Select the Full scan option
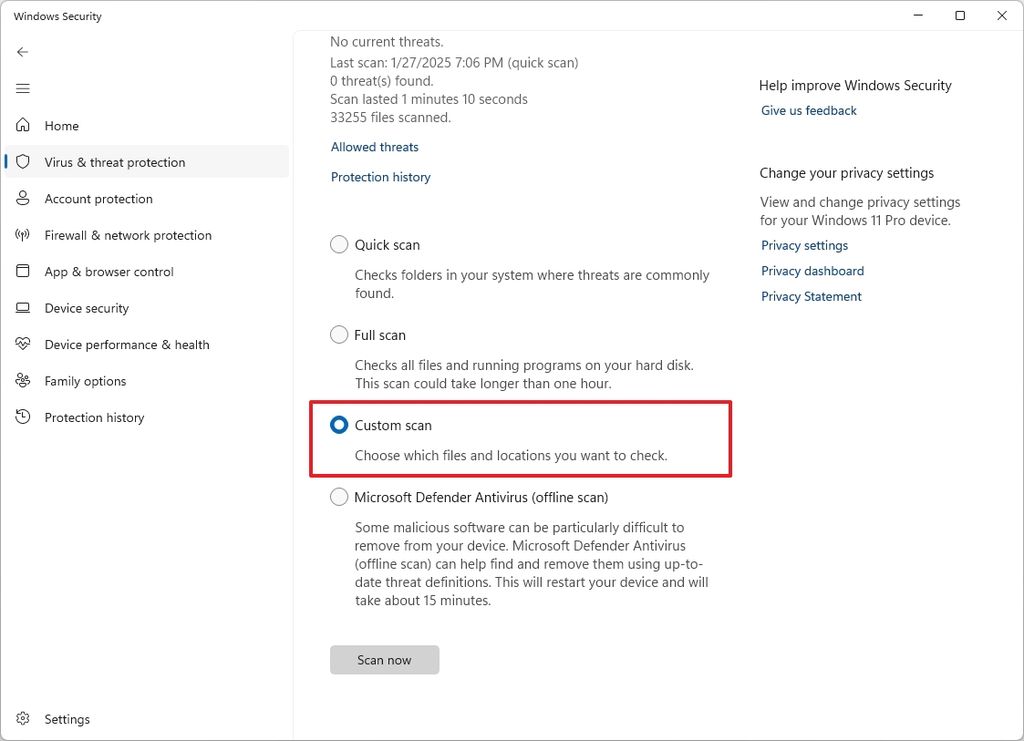The width and height of the screenshot is (1024, 741). [338, 335]
